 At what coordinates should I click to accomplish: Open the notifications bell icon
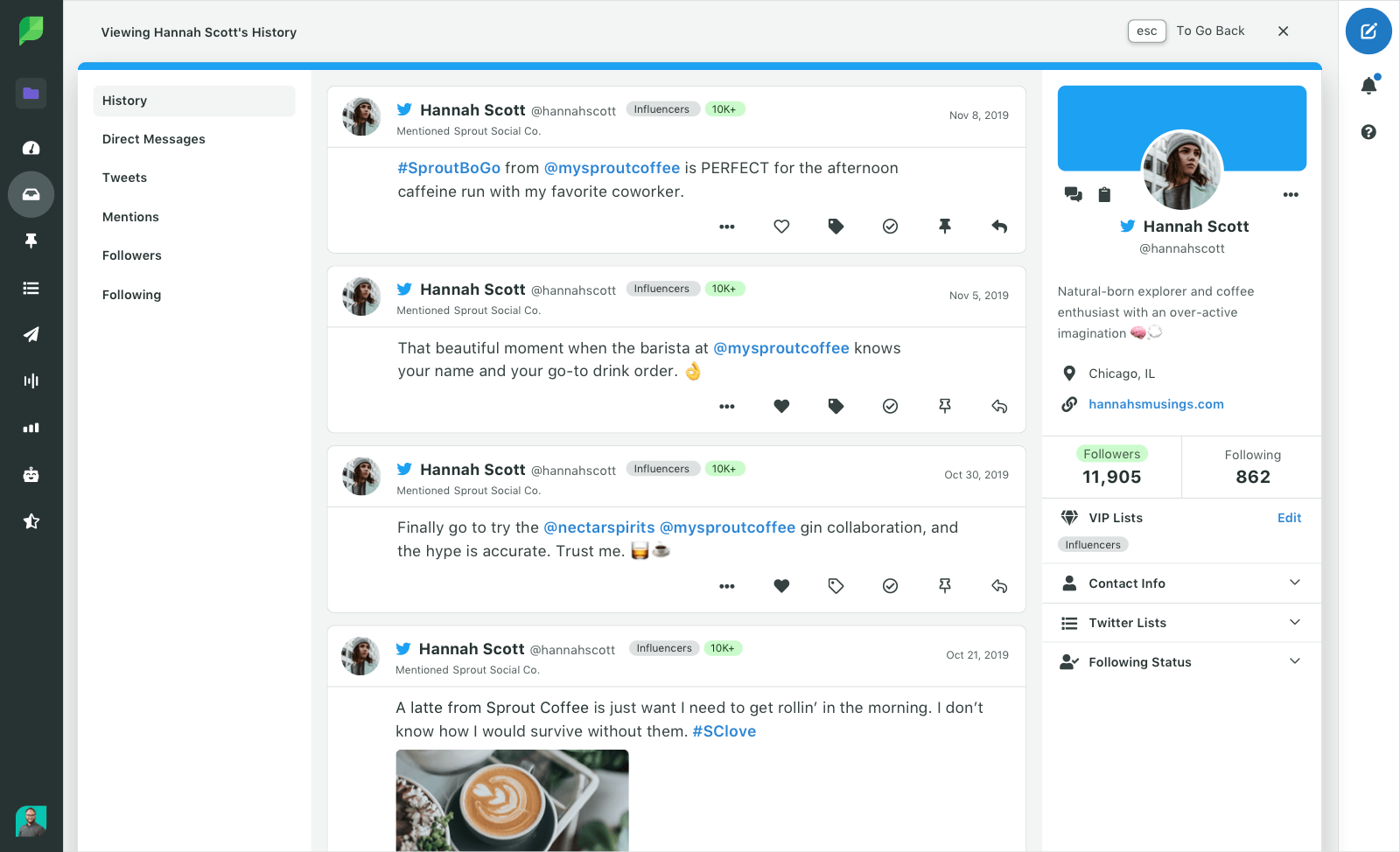coord(1368,85)
